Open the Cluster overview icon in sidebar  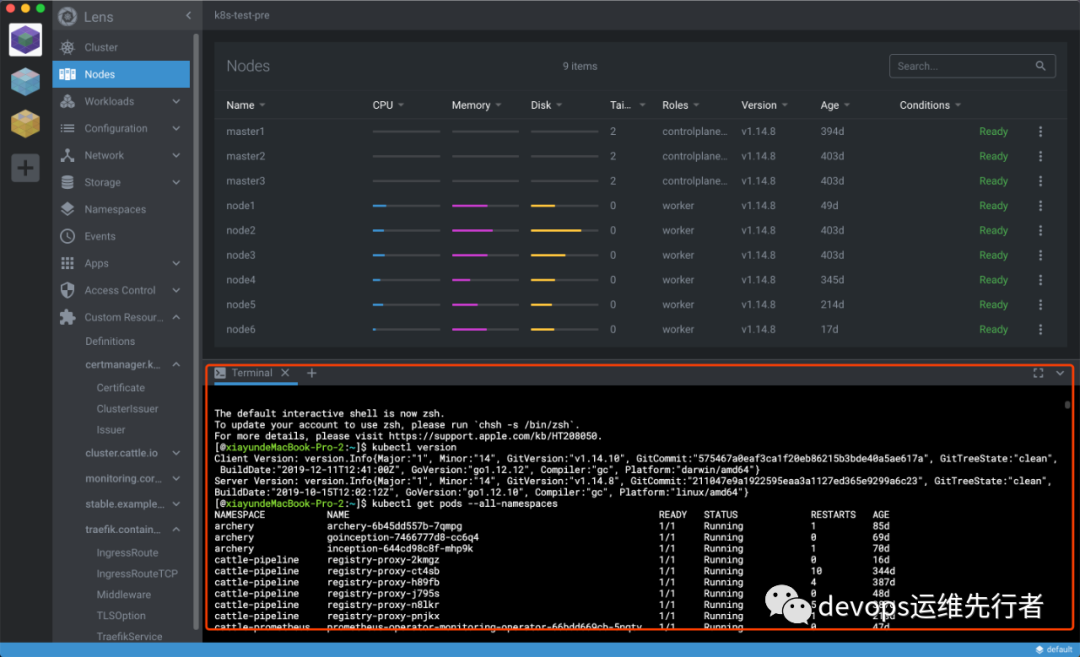click(x=68, y=48)
